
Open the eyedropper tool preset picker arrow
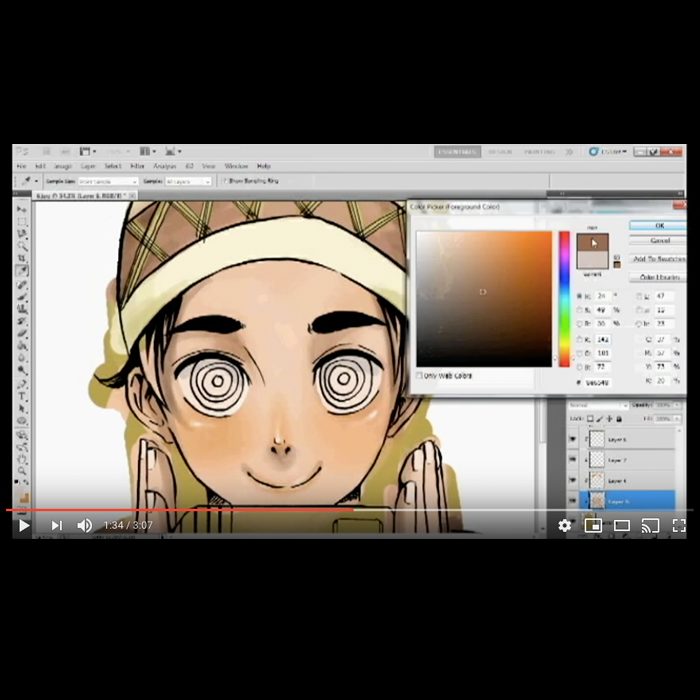(x=36, y=181)
